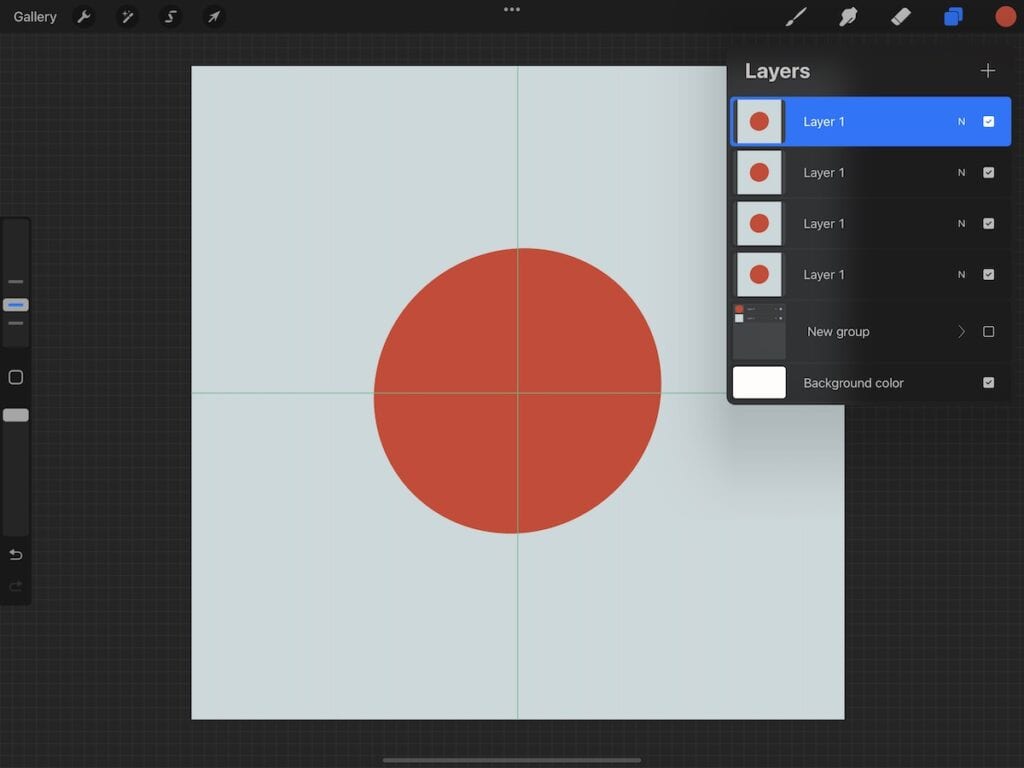
Task: Expand the New group layer
Action: (961, 331)
